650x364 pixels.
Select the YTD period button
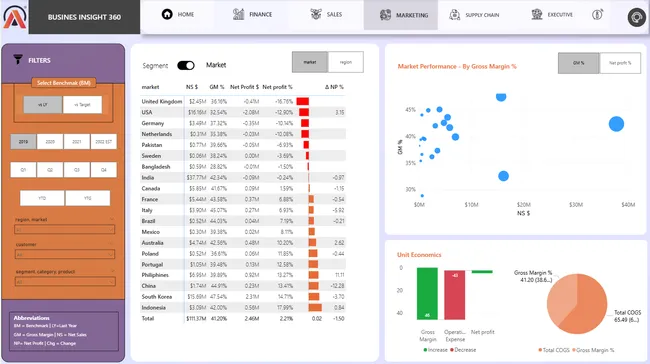(x=42, y=198)
